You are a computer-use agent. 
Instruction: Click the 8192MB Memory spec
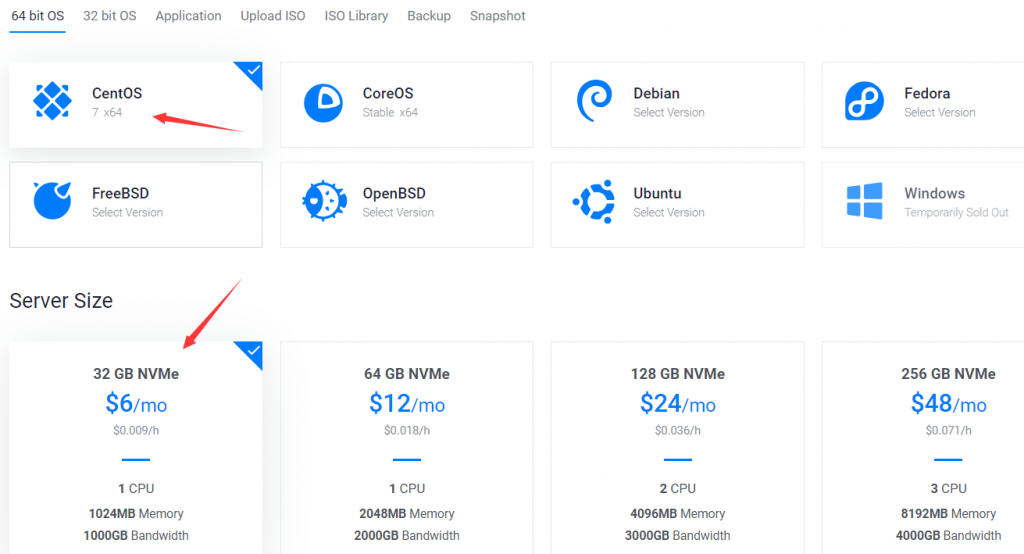(x=948, y=513)
